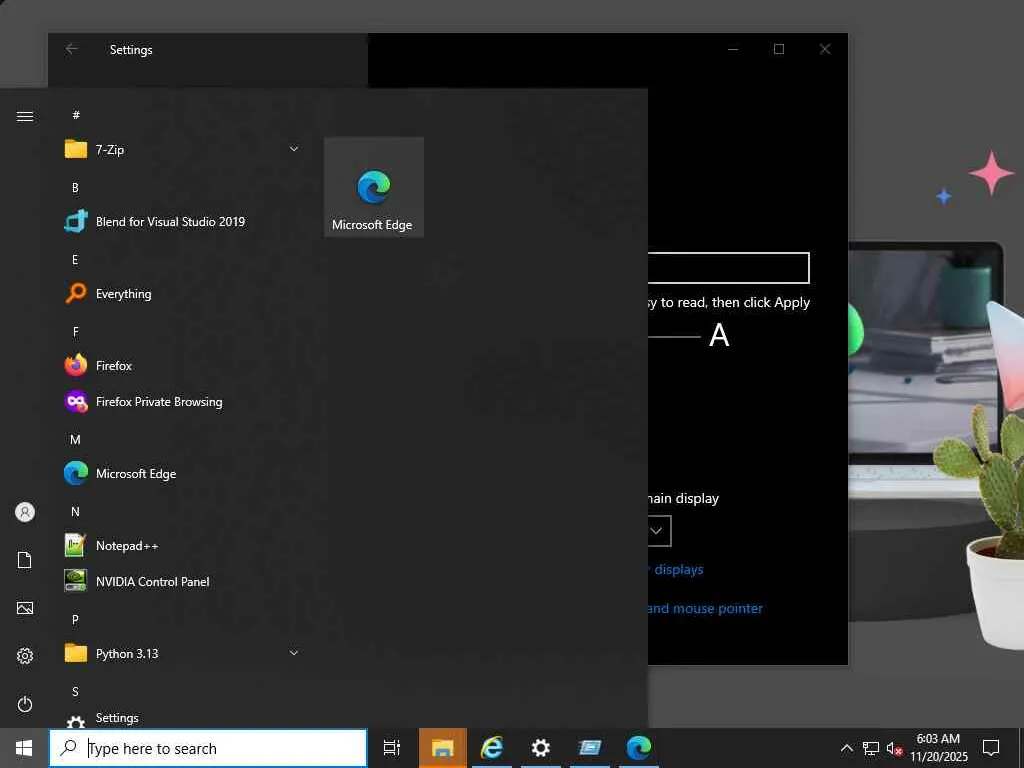Open Task View on the taskbar
The image size is (1024, 768).
click(x=392, y=748)
